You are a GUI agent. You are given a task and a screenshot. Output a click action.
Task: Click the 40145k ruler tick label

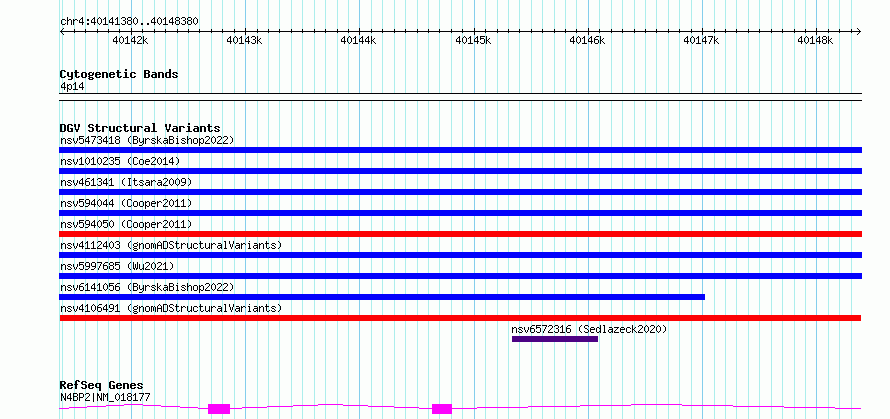tap(473, 40)
